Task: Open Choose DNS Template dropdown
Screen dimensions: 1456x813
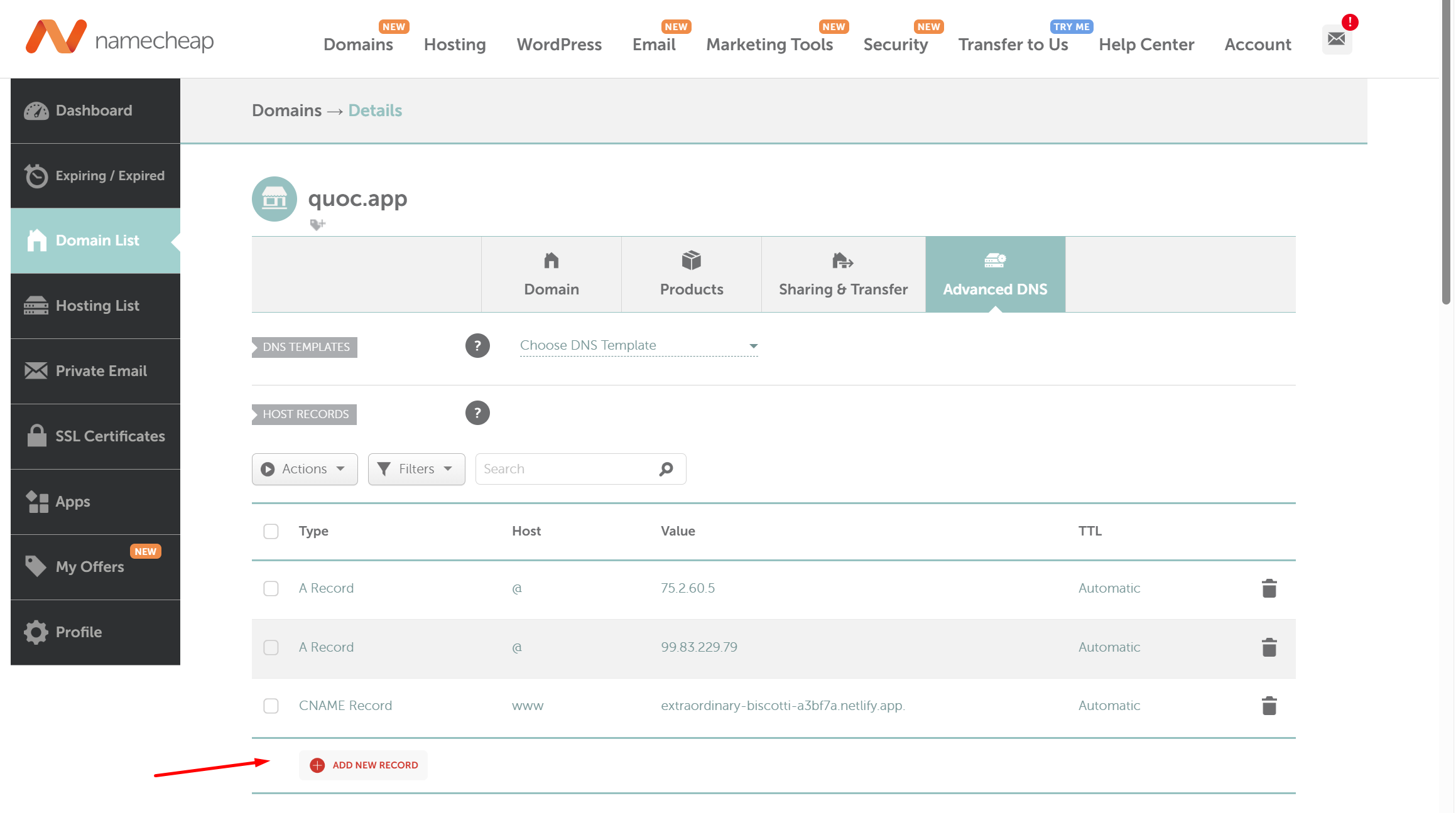Action: coord(638,346)
